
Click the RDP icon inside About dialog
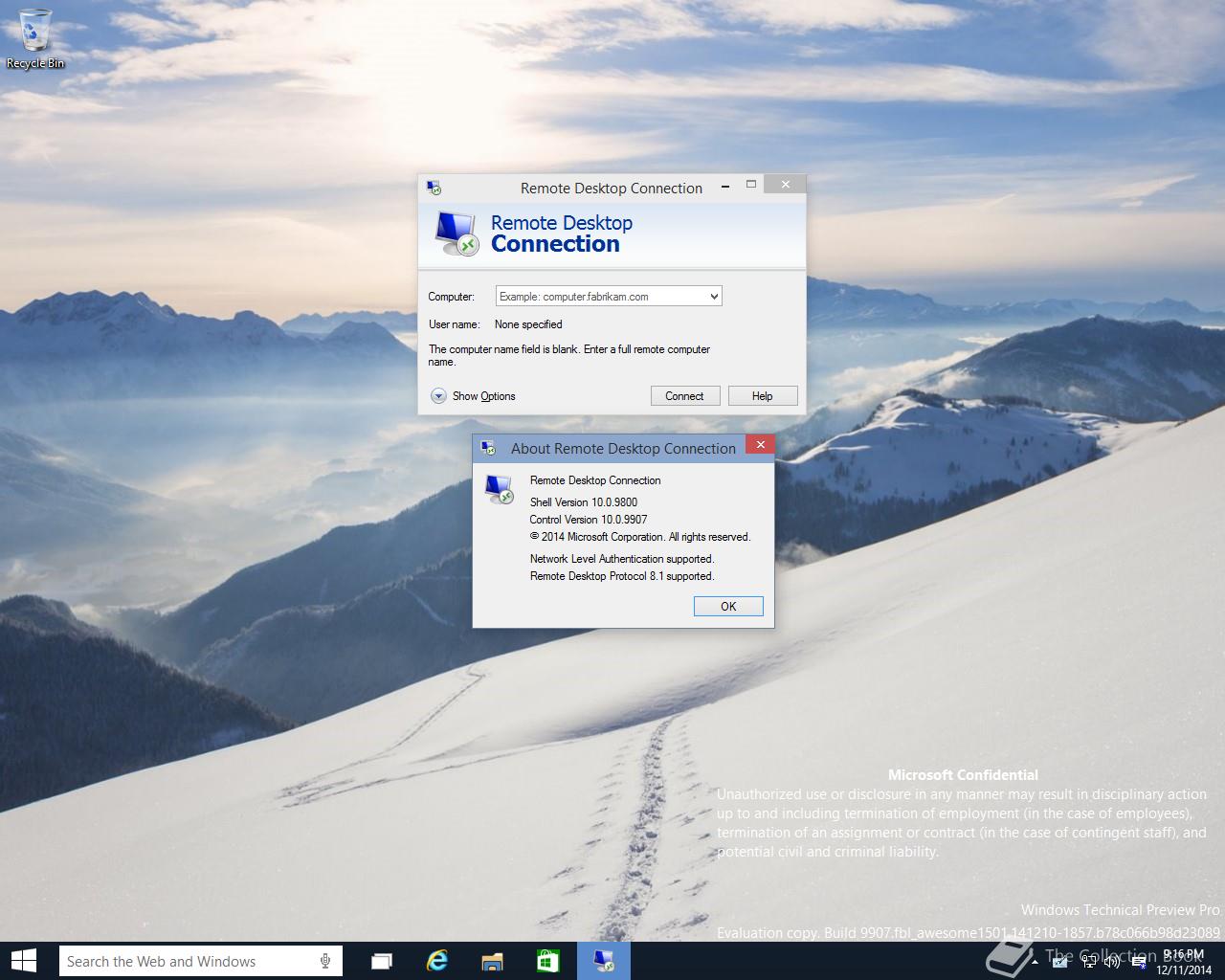(x=499, y=488)
